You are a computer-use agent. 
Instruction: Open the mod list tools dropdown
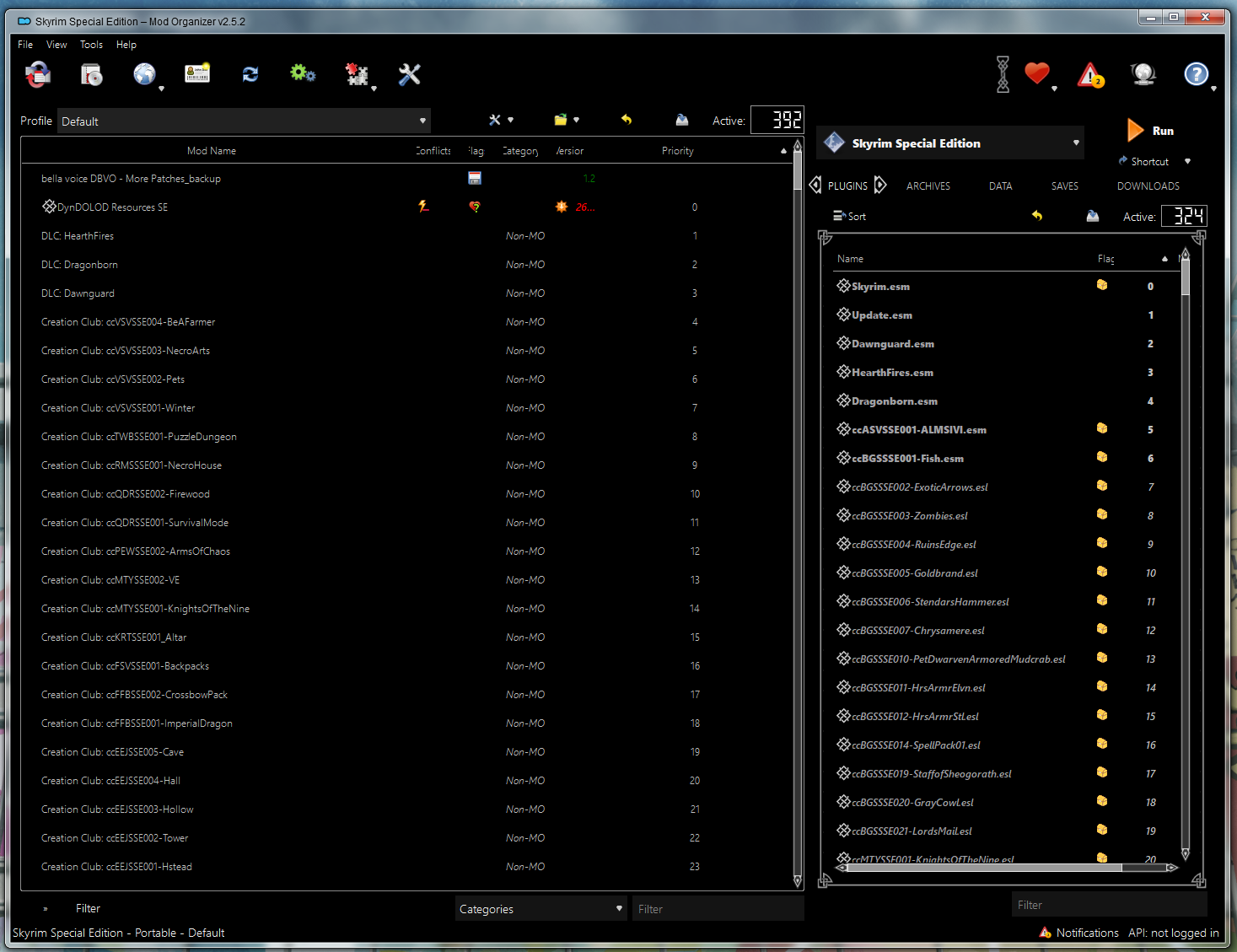pyautogui.click(x=501, y=120)
